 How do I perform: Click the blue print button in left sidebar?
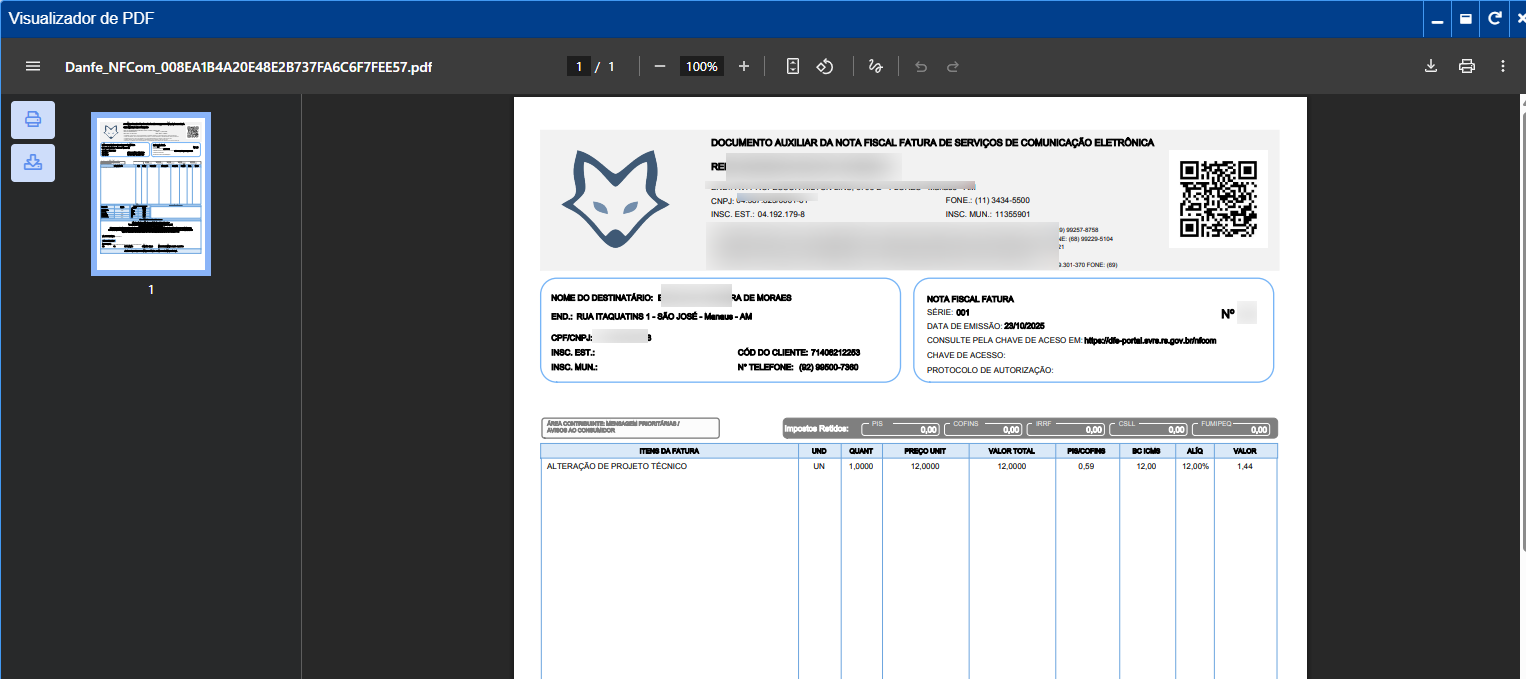point(33,120)
